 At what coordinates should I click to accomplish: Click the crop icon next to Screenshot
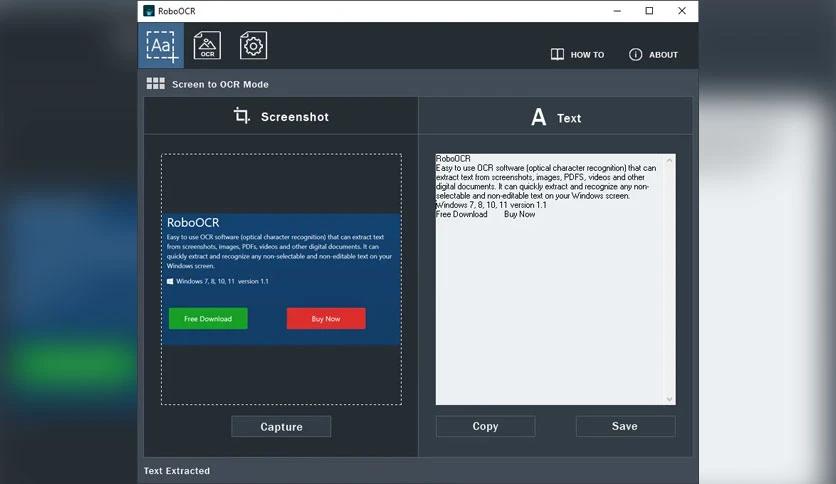tap(242, 115)
